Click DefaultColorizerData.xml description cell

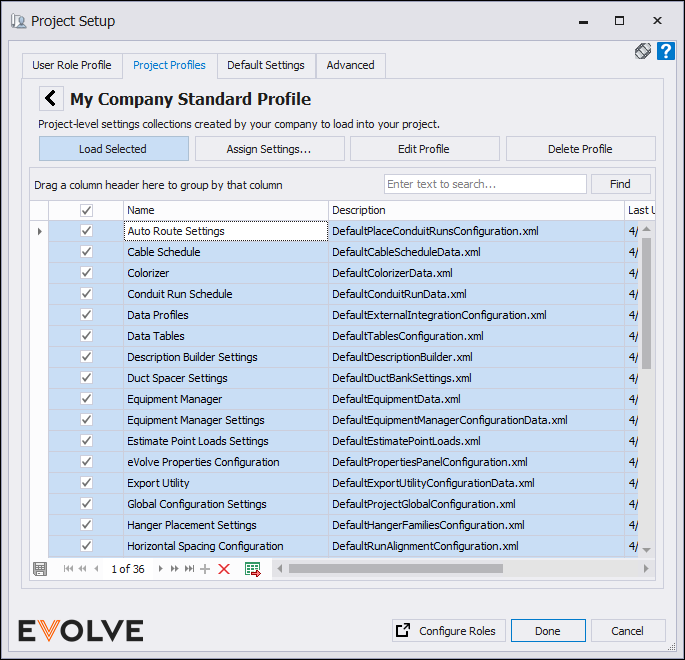tap(476, 273)
